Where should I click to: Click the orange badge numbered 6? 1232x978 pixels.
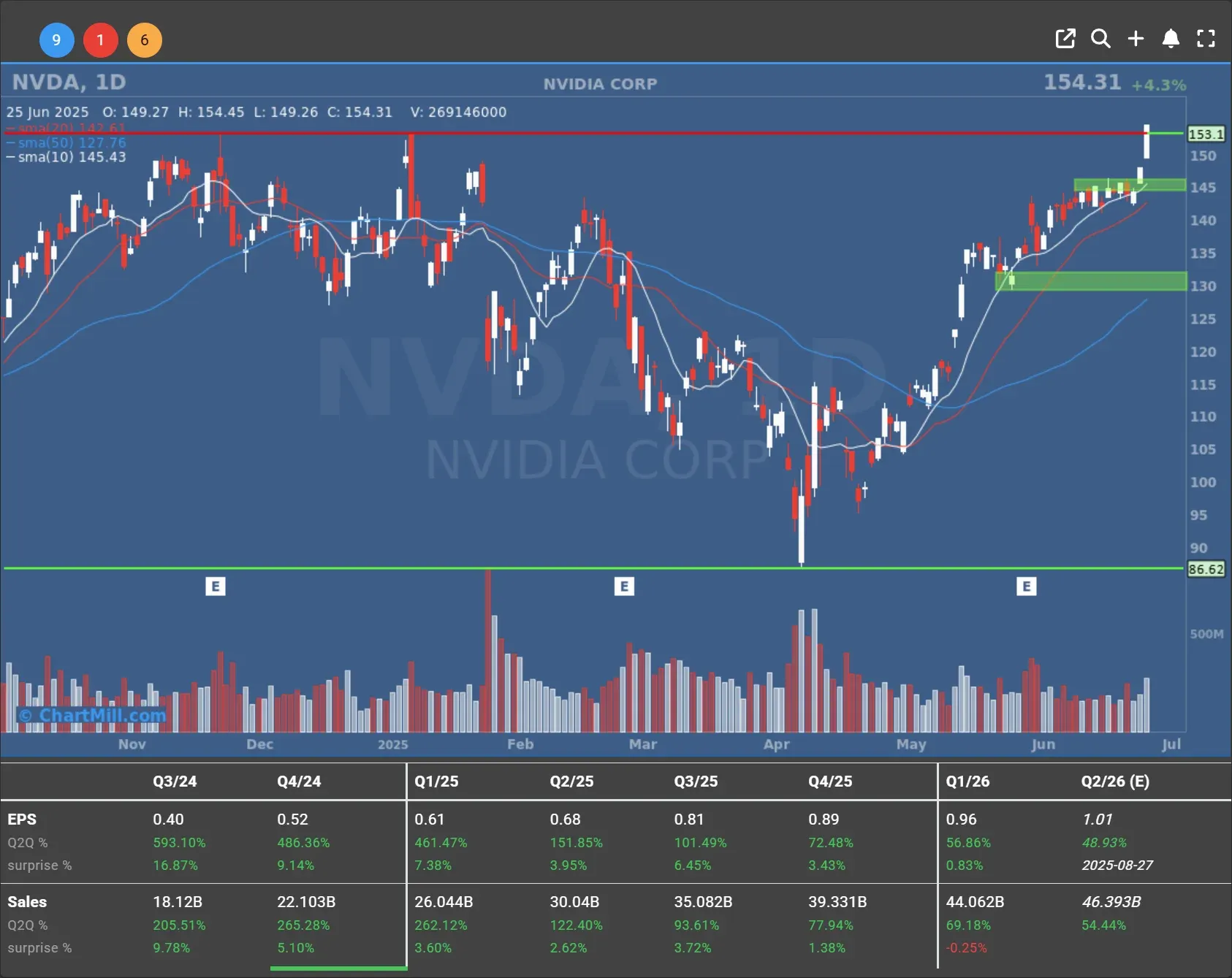coord(145,40)
